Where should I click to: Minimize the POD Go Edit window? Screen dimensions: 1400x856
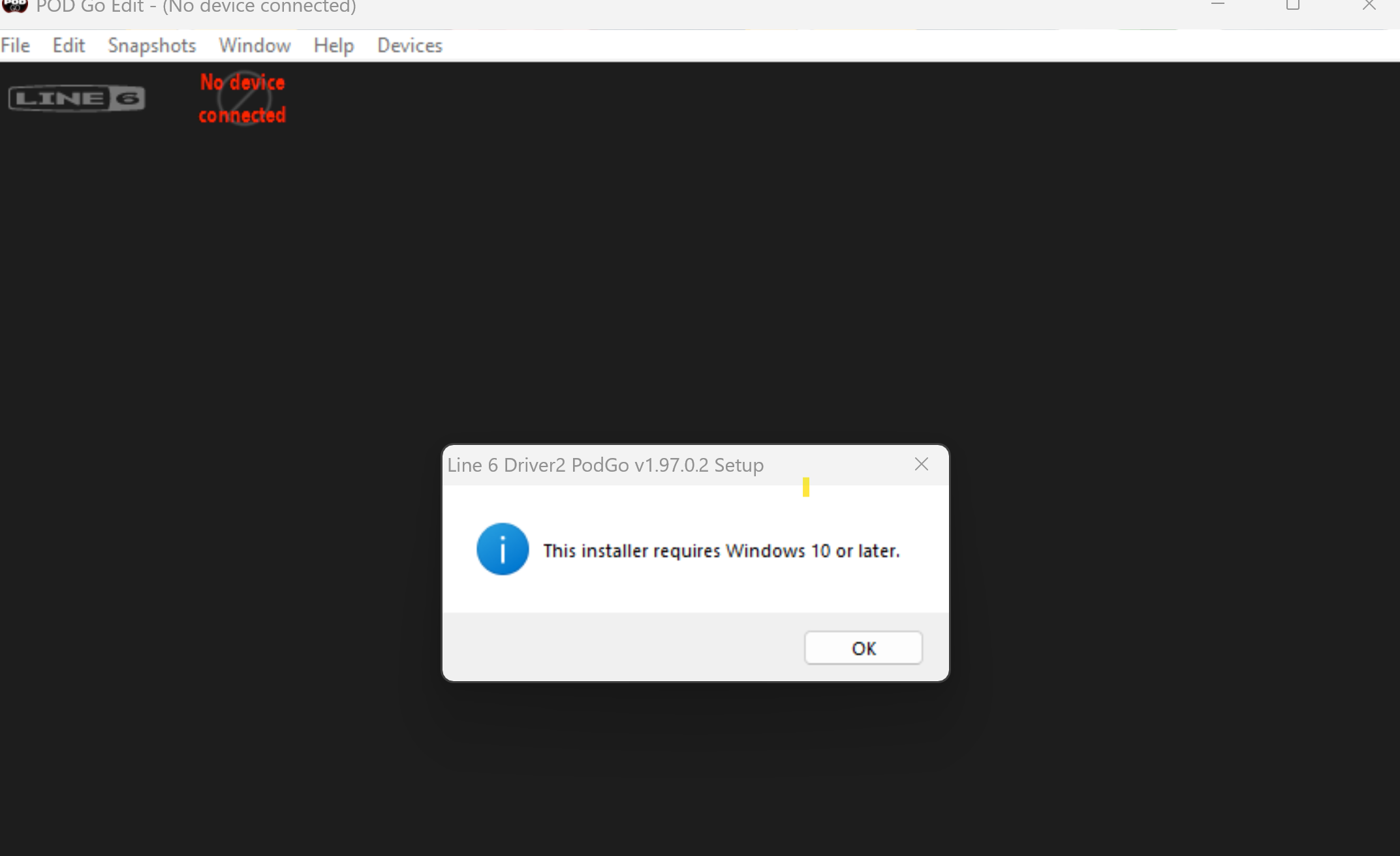coord(1217,5)
